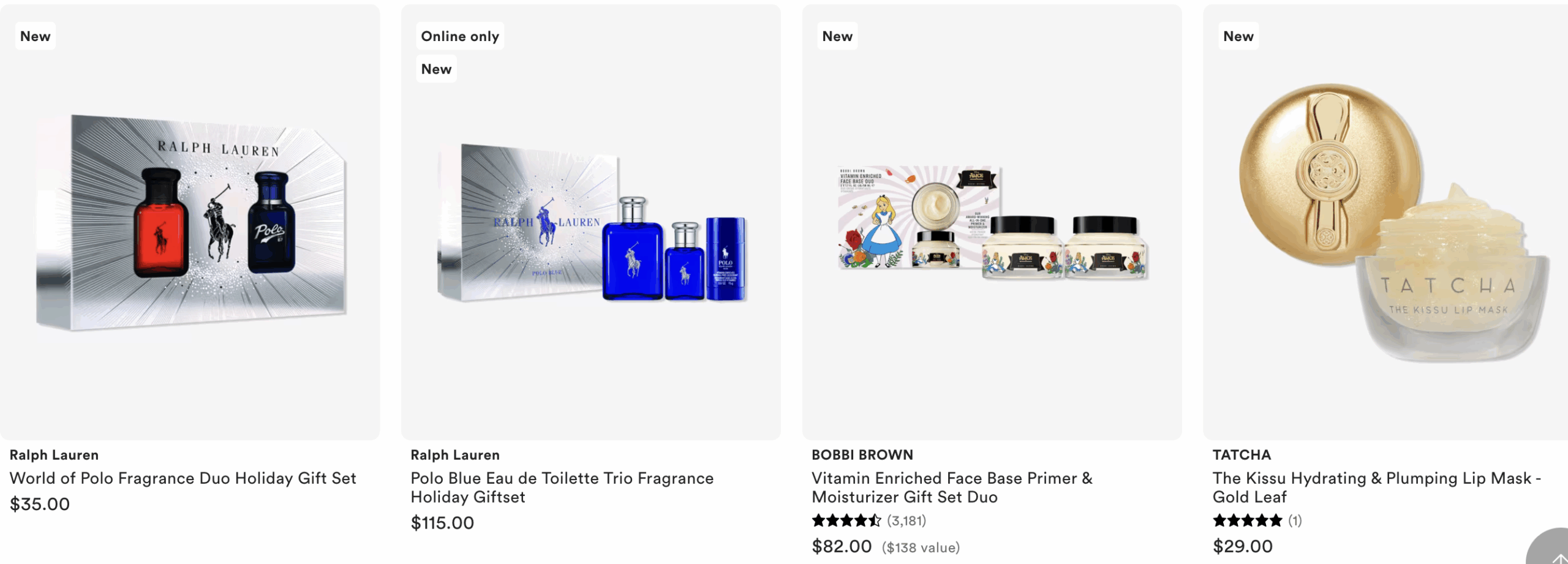Click Vitamin Enriched Face Base Primer title
1568x564 pixels.
(x=952, y=487)
